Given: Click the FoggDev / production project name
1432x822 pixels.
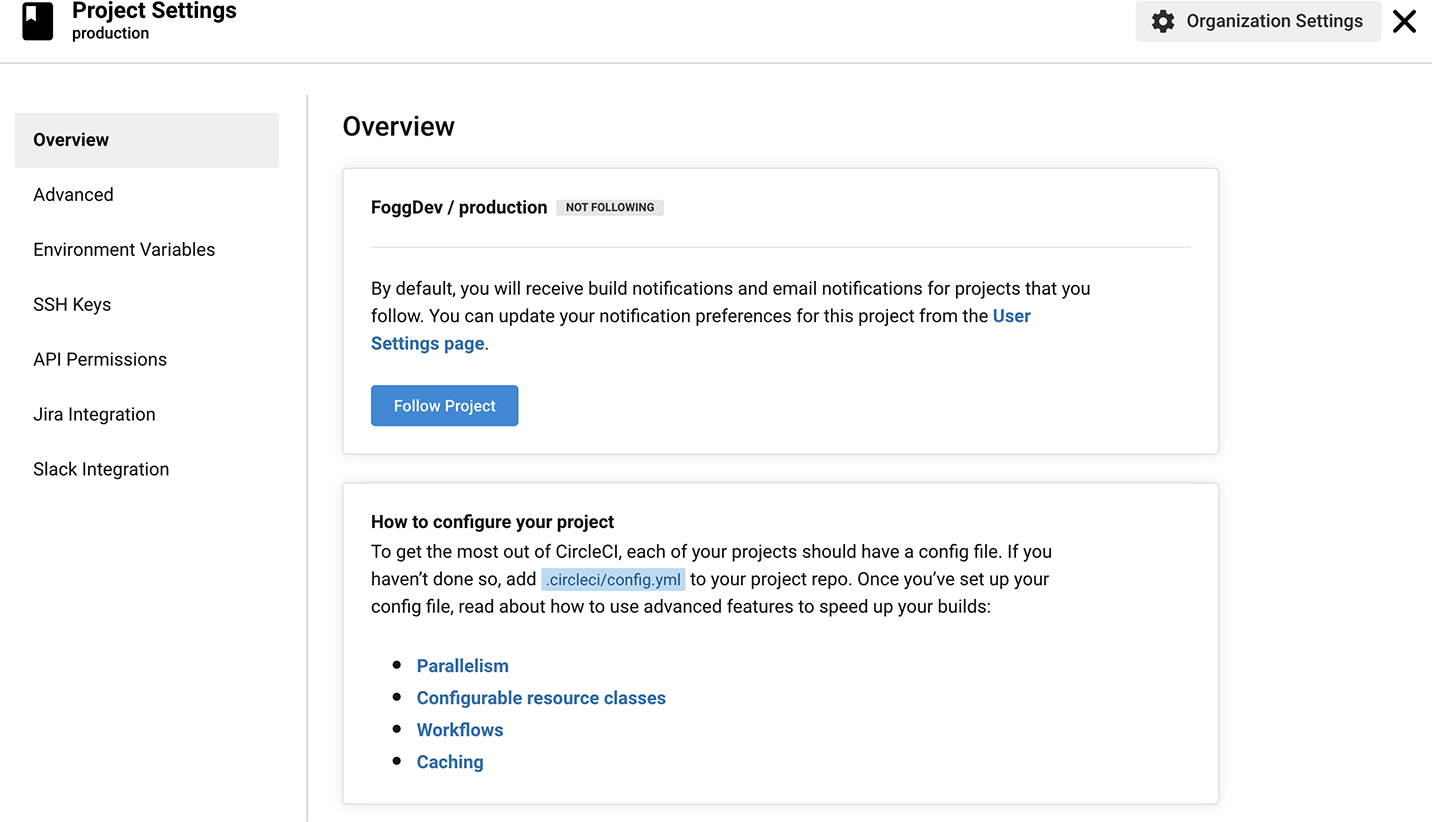Looking at the screenshot, I should pos(459,208).
